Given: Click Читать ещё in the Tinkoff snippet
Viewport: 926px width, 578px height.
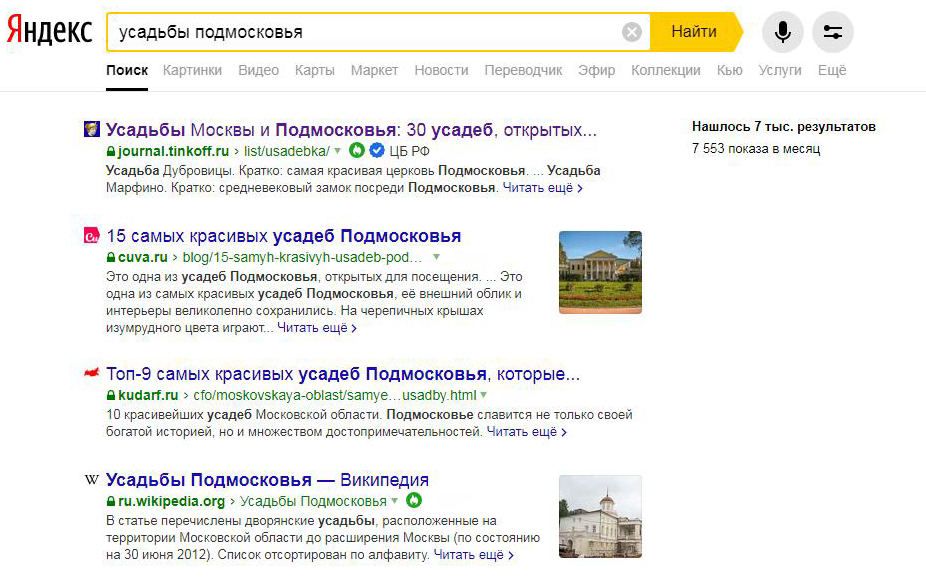Looking at the screenshot, I should pos(543,188).
